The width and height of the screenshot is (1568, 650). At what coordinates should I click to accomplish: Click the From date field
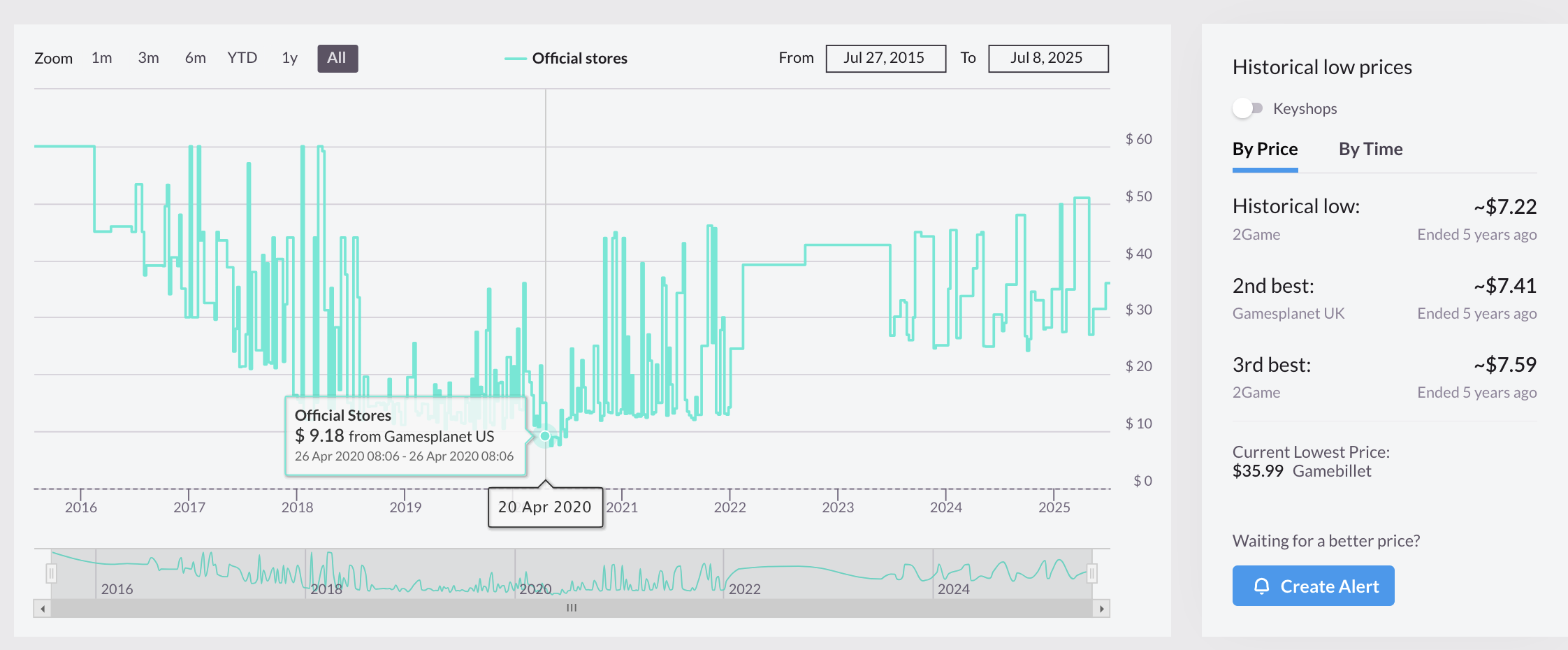885,59
